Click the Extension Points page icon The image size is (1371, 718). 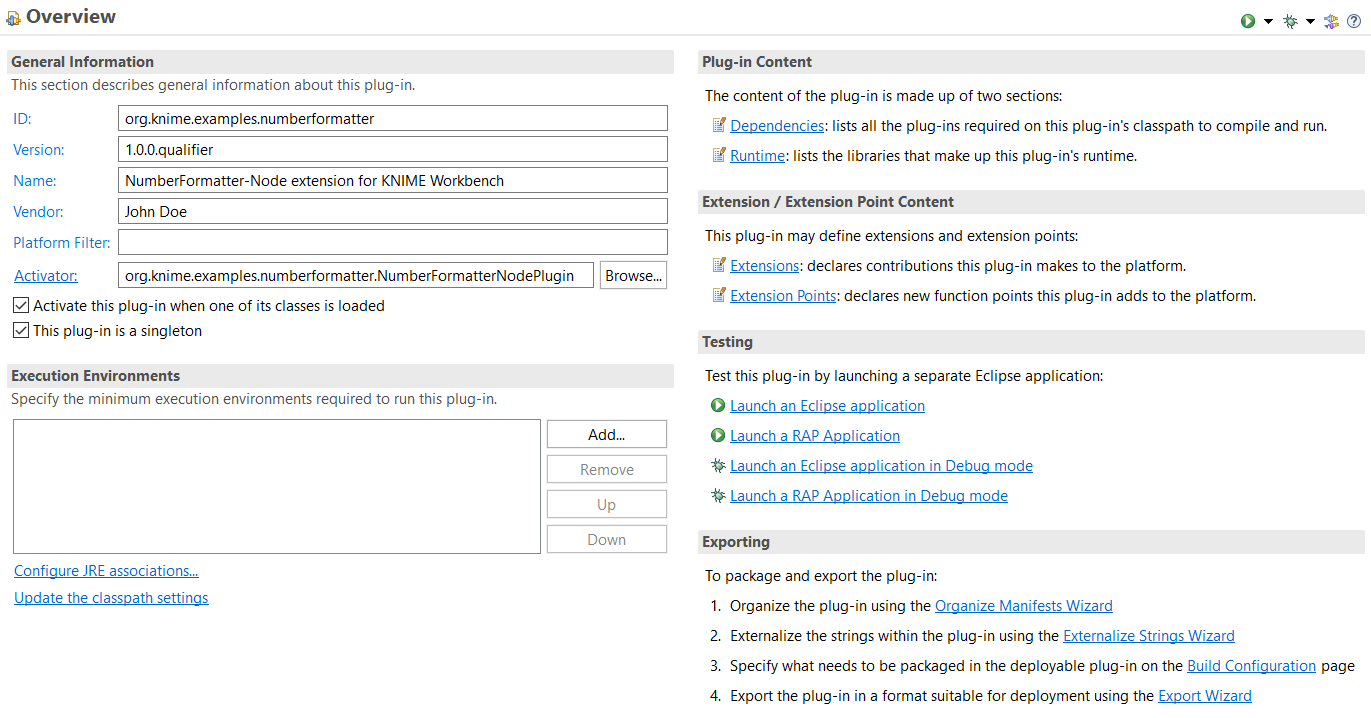(719, 296)
